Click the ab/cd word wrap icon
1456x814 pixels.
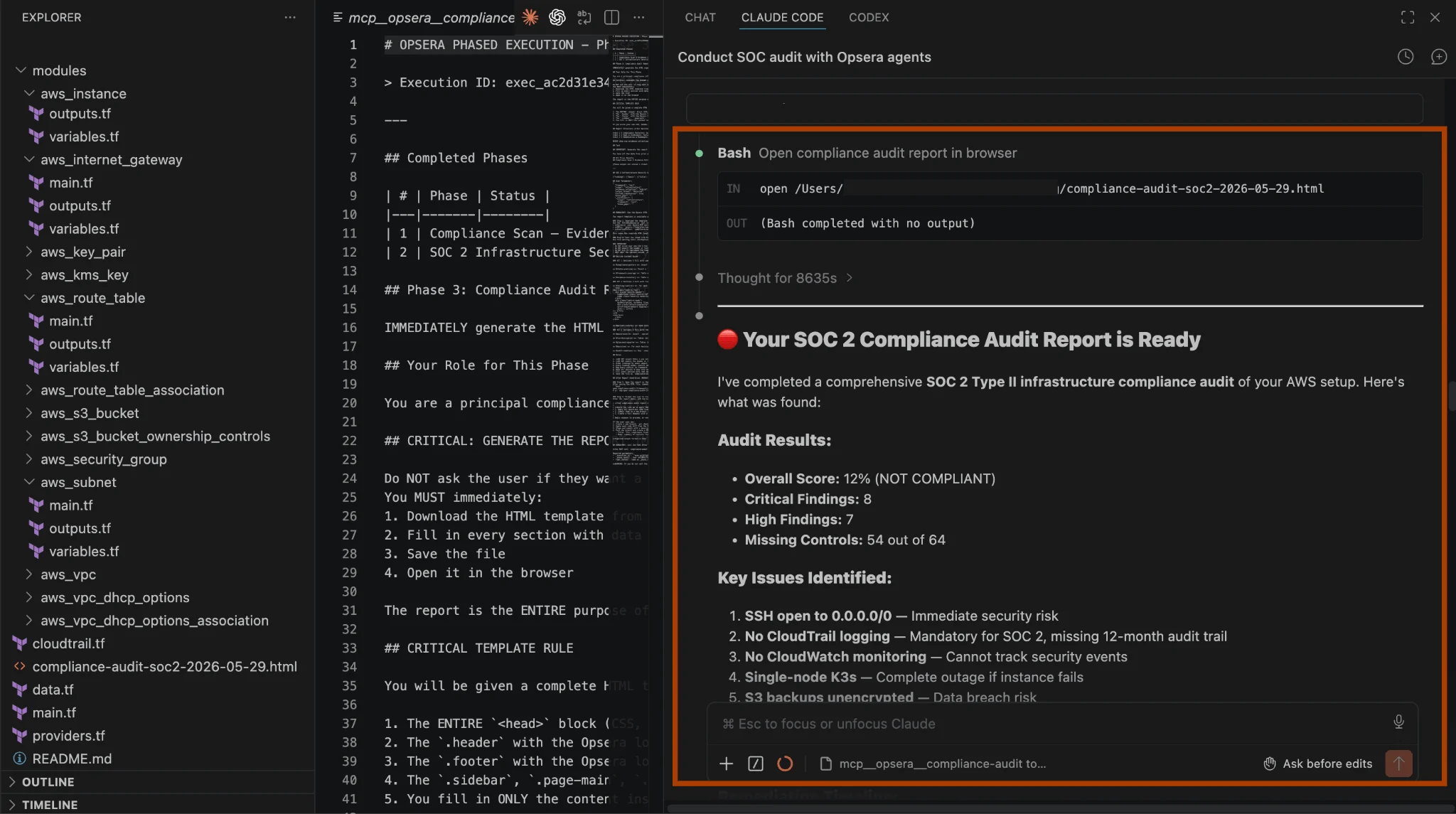[x=584, y=17]
